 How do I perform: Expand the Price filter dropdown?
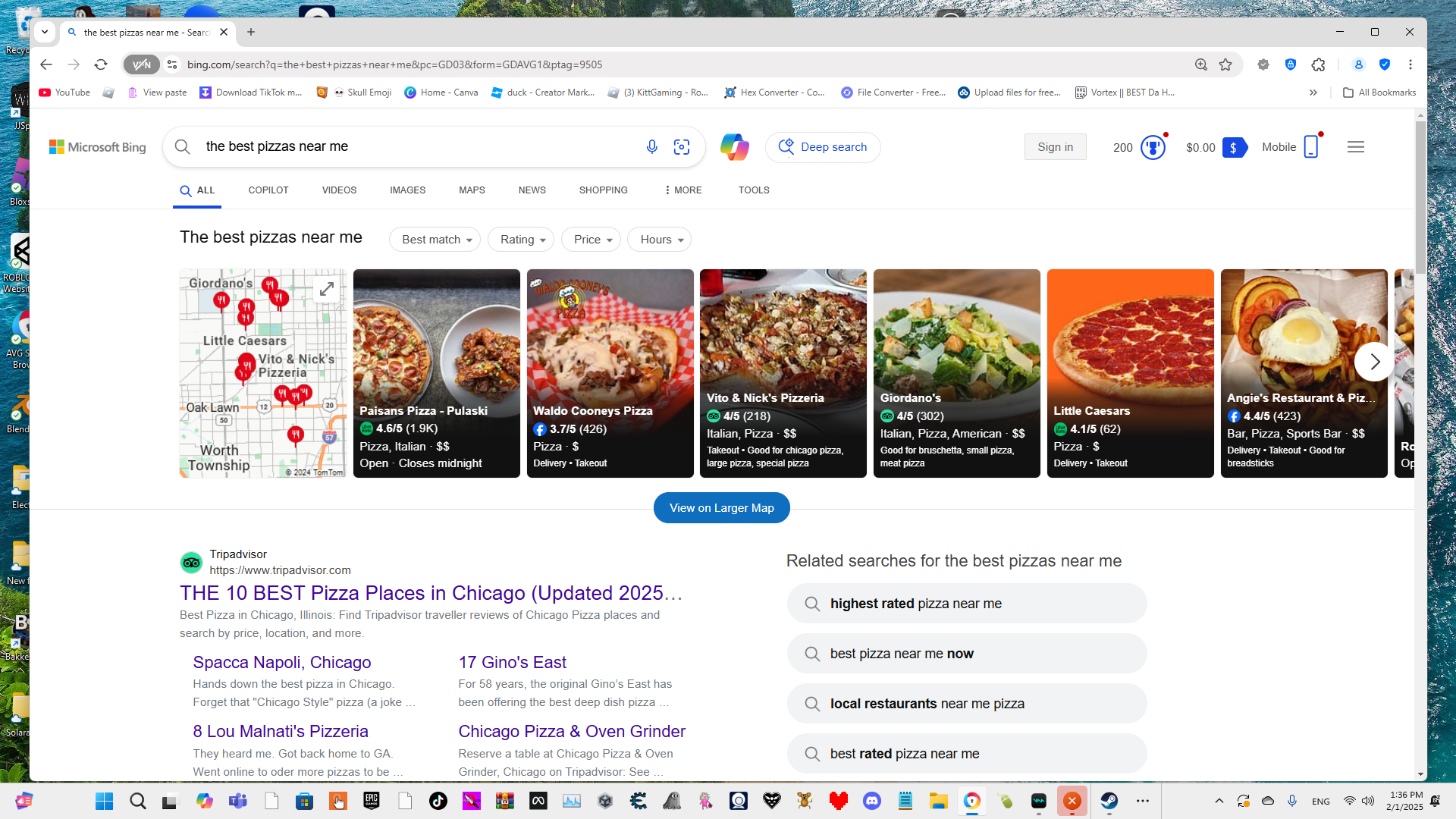(591, 240)
